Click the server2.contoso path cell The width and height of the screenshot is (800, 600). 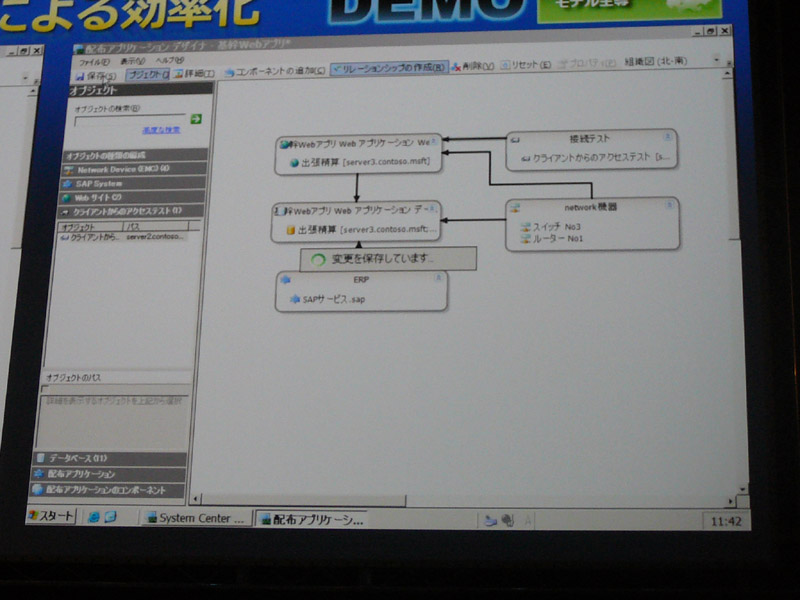(x=155, y=237)
